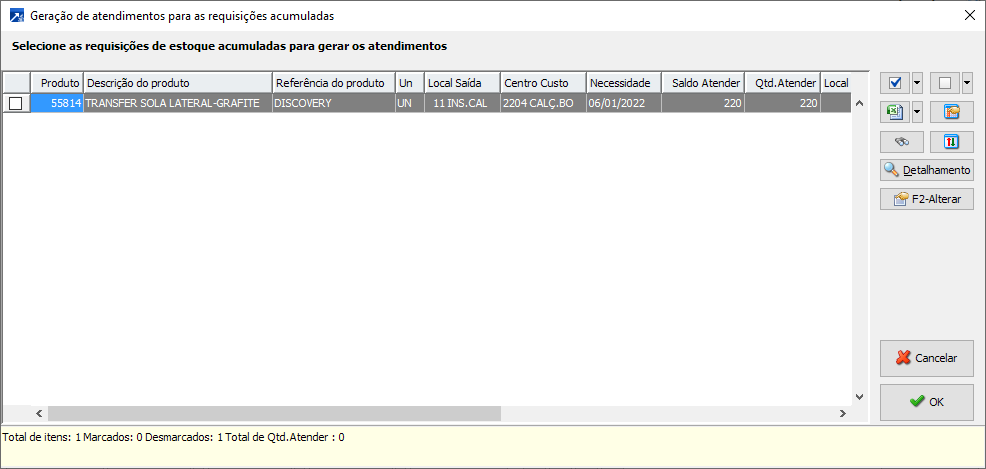The width and height of the screenshot is (986, 469).
Task: Click the Descrição do produto column header
Action: [x=177, y=83]
